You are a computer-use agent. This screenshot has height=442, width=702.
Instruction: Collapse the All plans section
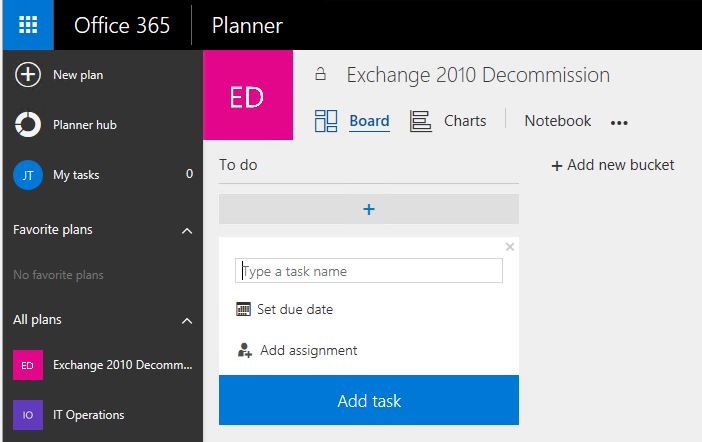tap(187, 321)
